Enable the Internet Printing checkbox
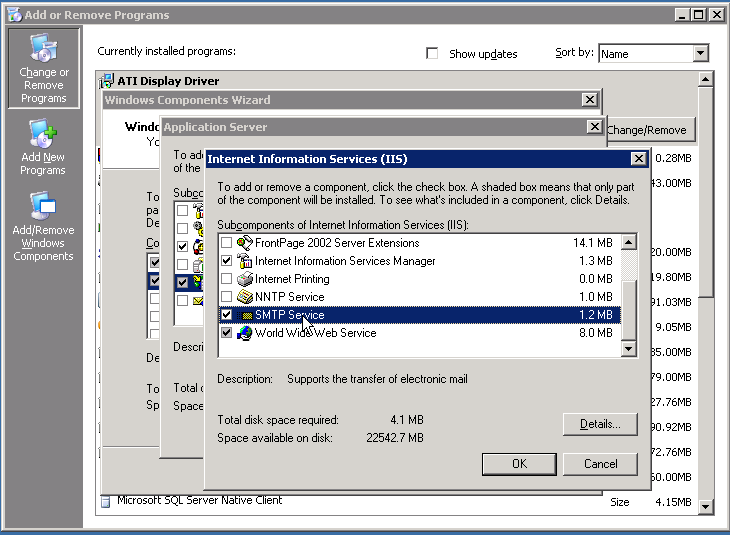This screenshot has width=730, height=535. pyautogui.click(x=226, y=279)
